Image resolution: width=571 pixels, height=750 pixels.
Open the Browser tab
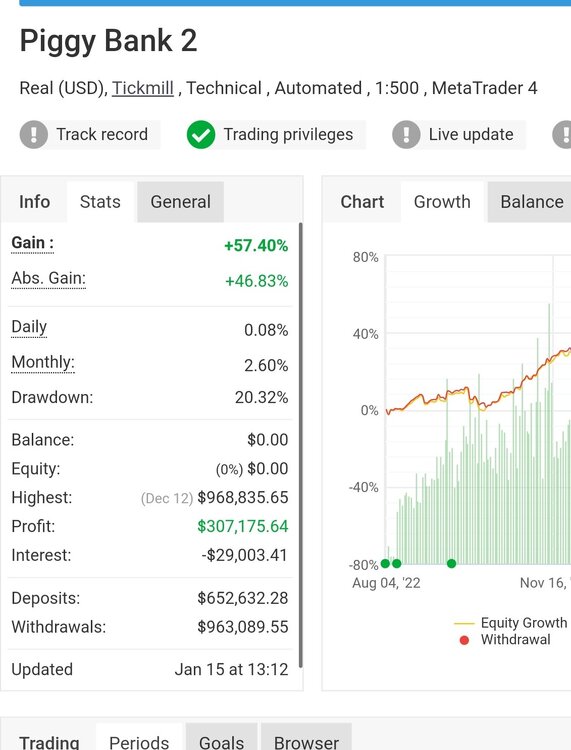click(306, 737)
